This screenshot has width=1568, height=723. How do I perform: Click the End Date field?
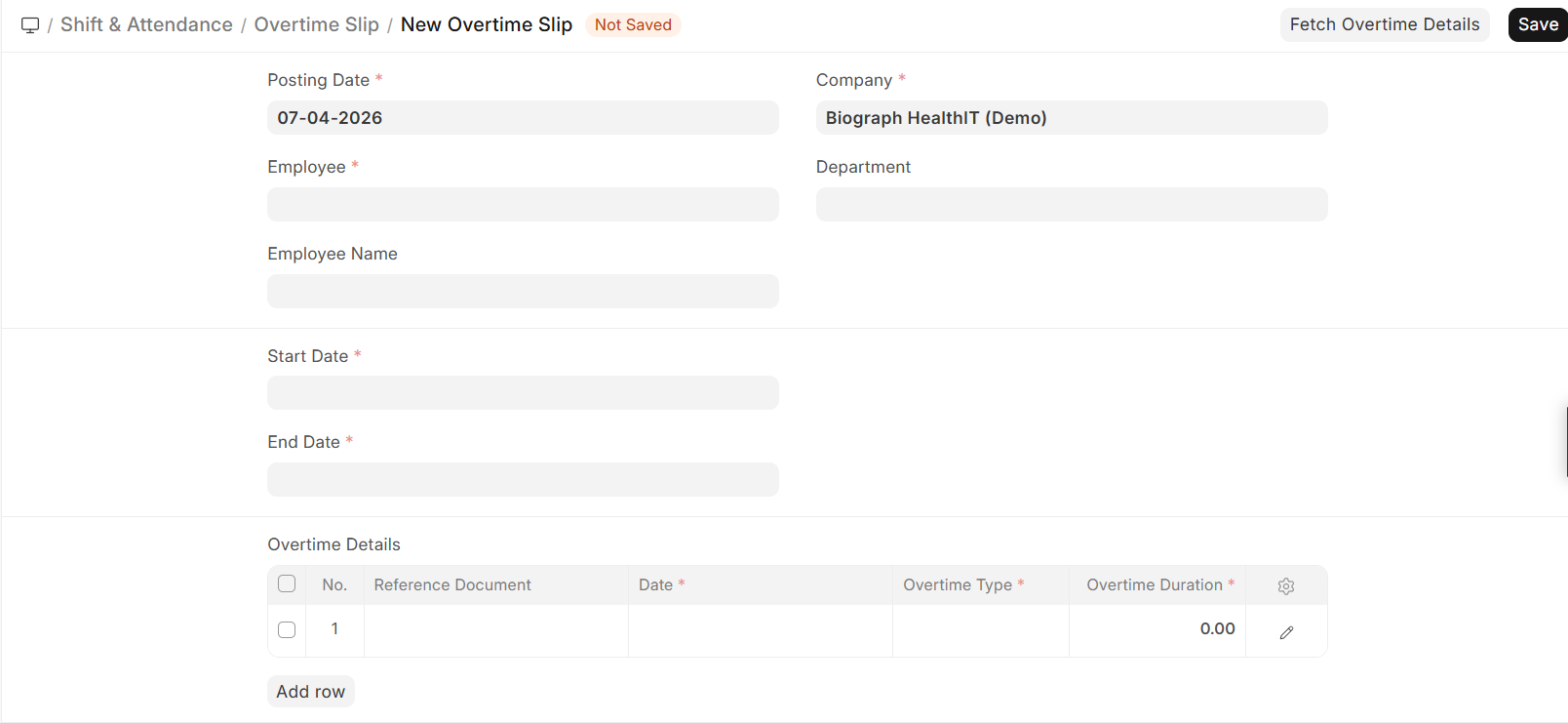coord(523,479)
